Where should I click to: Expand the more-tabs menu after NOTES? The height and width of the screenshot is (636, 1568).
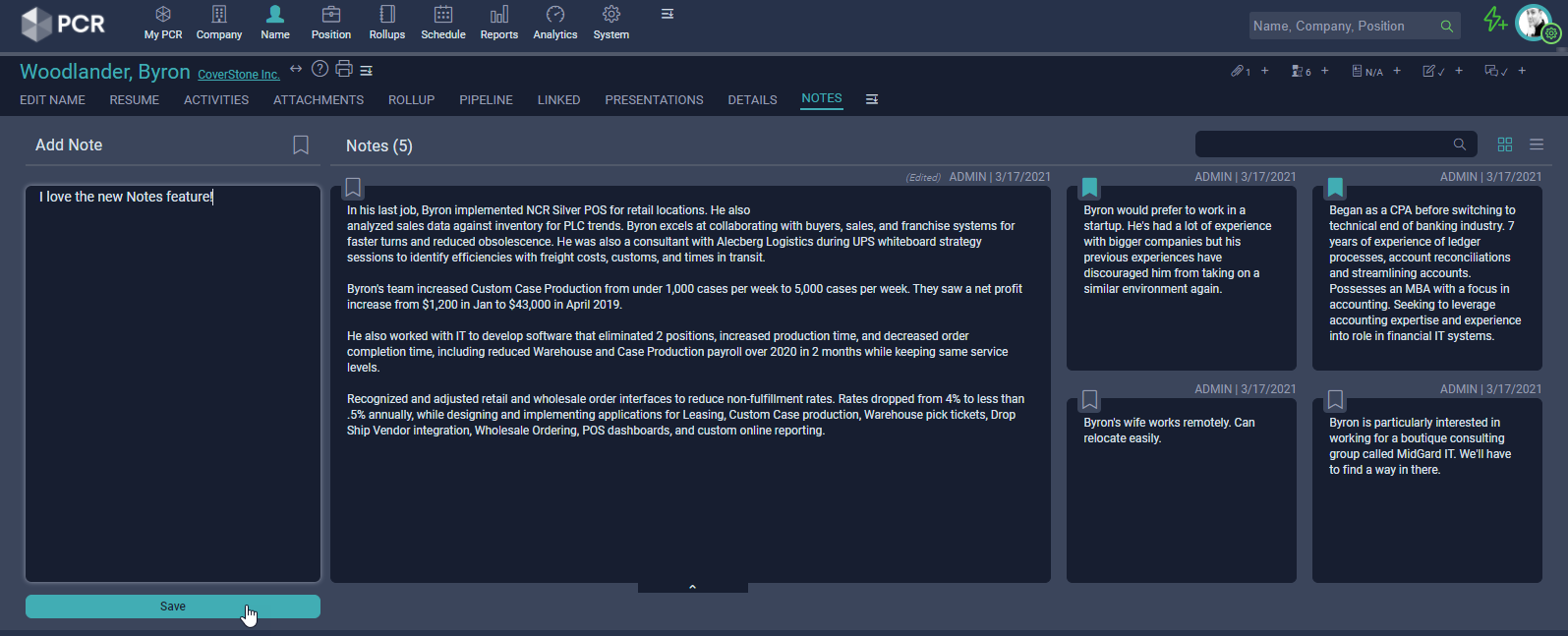click(872, 99)
